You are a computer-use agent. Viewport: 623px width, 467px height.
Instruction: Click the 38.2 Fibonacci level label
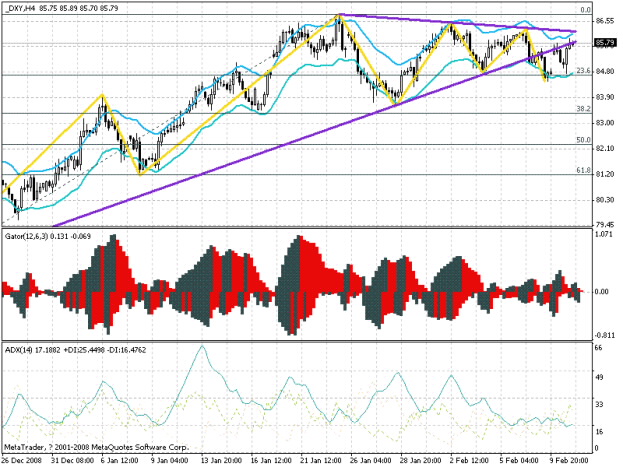(583, 109)
